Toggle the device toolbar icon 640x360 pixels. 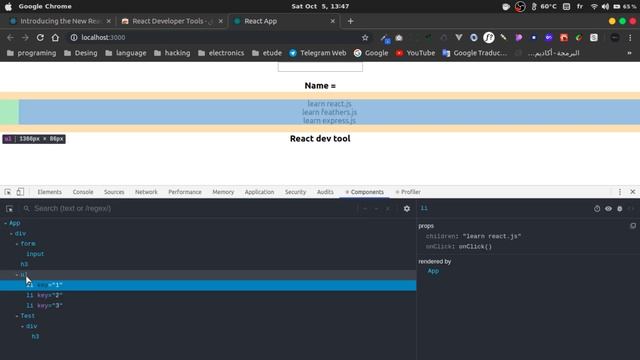point(20,192)
